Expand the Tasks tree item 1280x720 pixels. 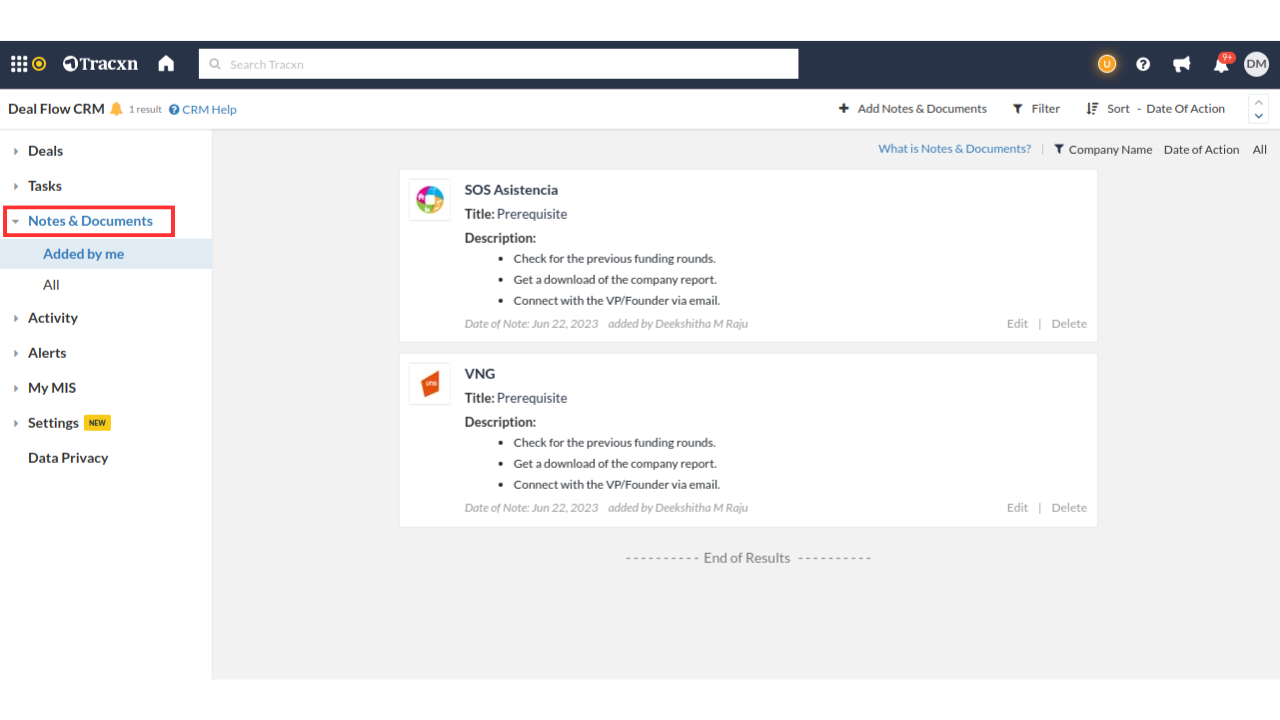coord(44,186)
